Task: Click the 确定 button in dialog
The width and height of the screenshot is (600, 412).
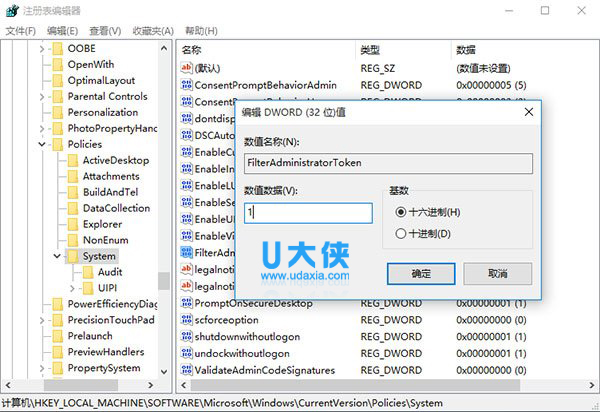Action: pyautogui.click(x=421, y=273)
